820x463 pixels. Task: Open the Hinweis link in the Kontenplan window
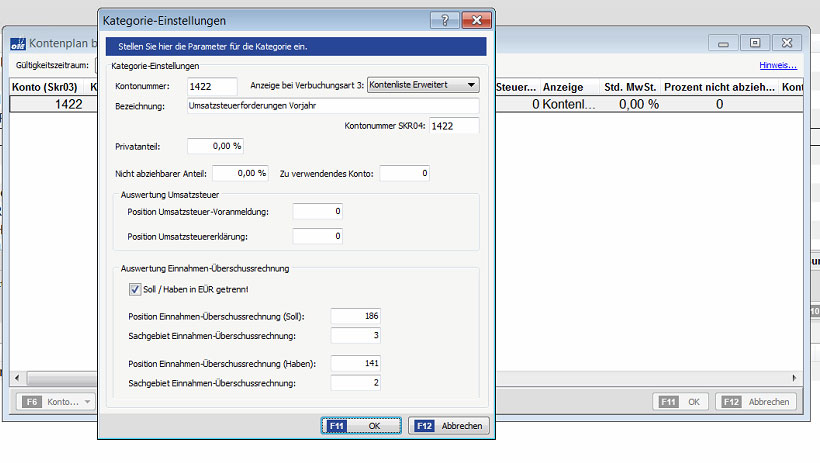pyautogui.click(x=778, y=65)
